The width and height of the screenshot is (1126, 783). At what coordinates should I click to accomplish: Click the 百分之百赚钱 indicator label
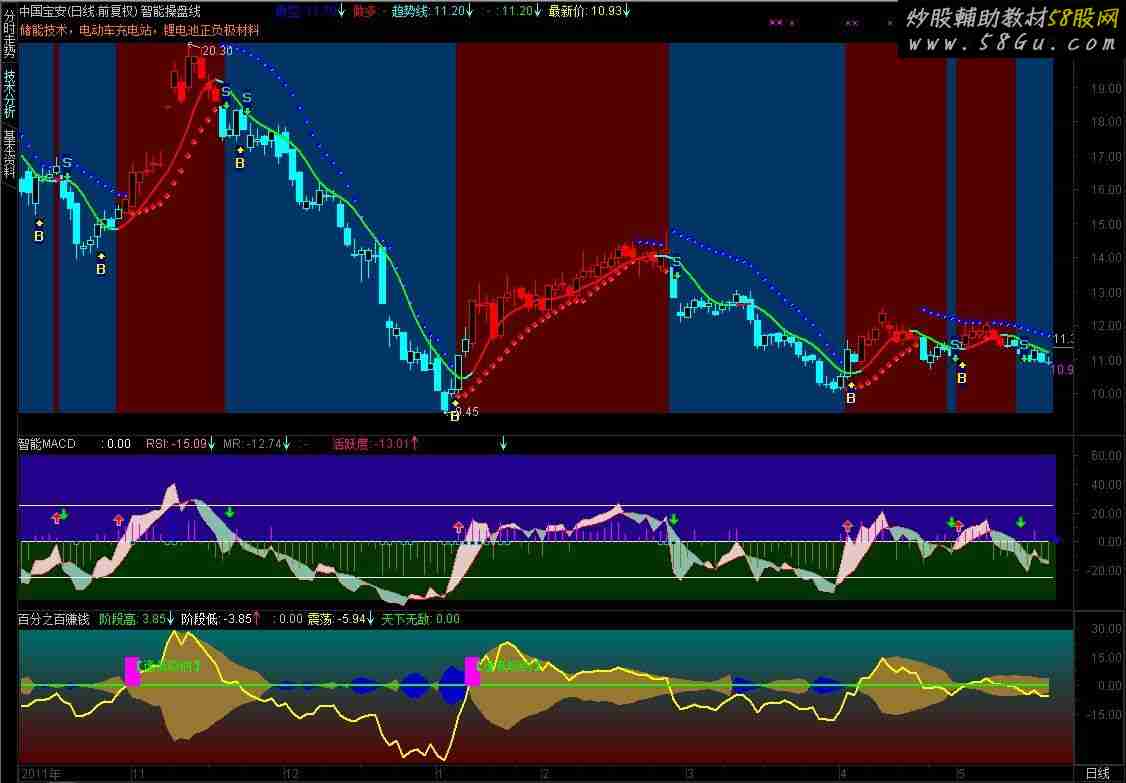[53, 619]
